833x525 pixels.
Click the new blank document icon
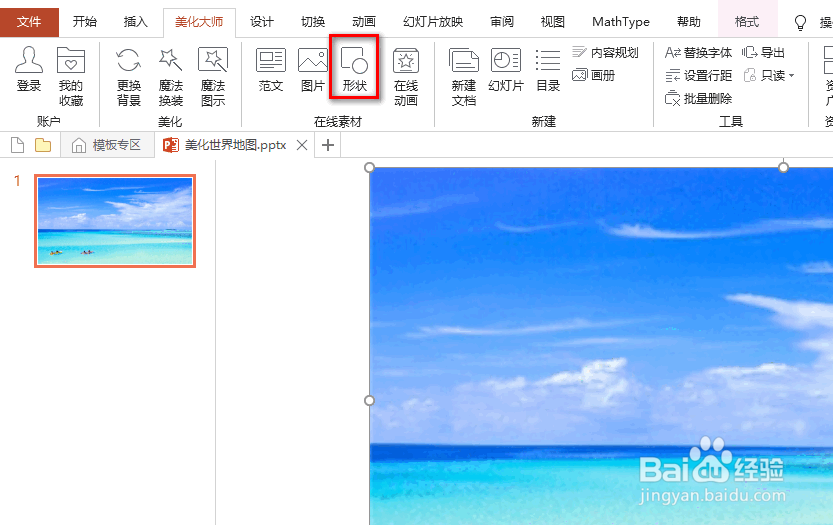pos(17,145)
